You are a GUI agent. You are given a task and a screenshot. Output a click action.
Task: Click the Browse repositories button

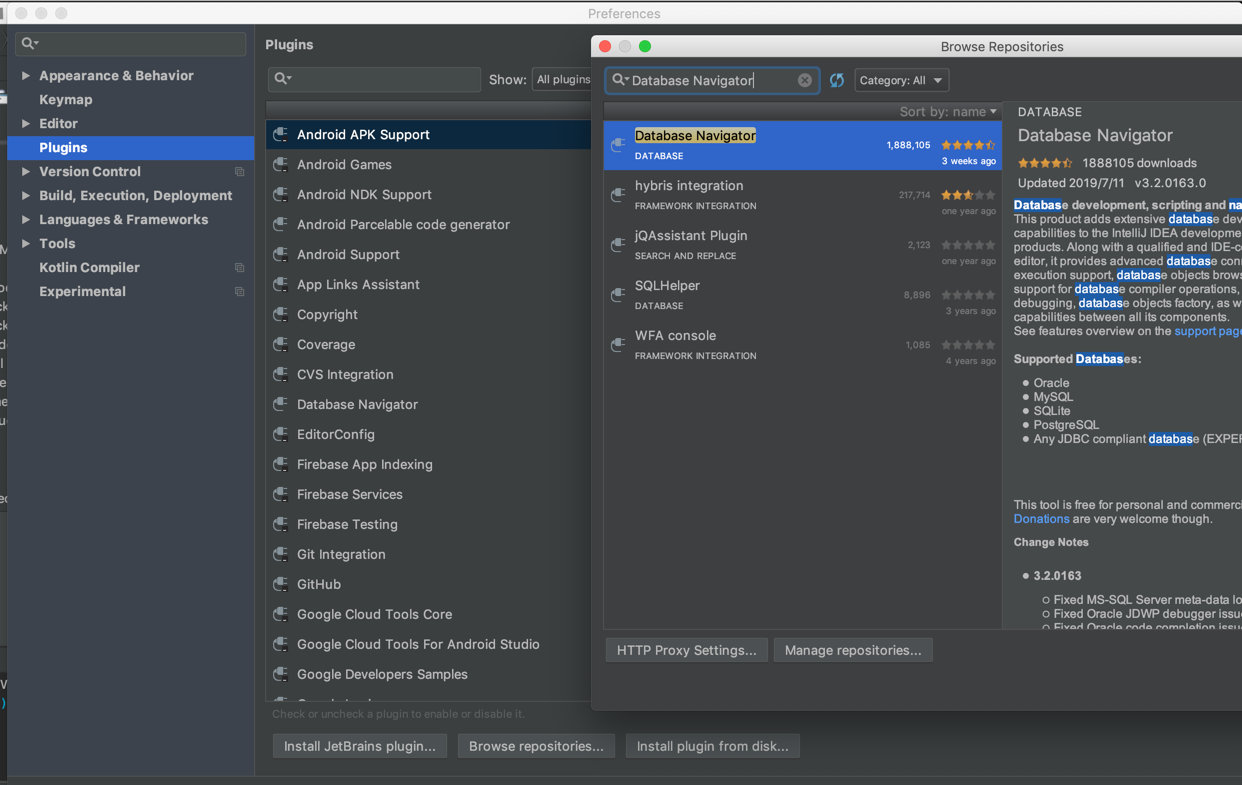536,746
